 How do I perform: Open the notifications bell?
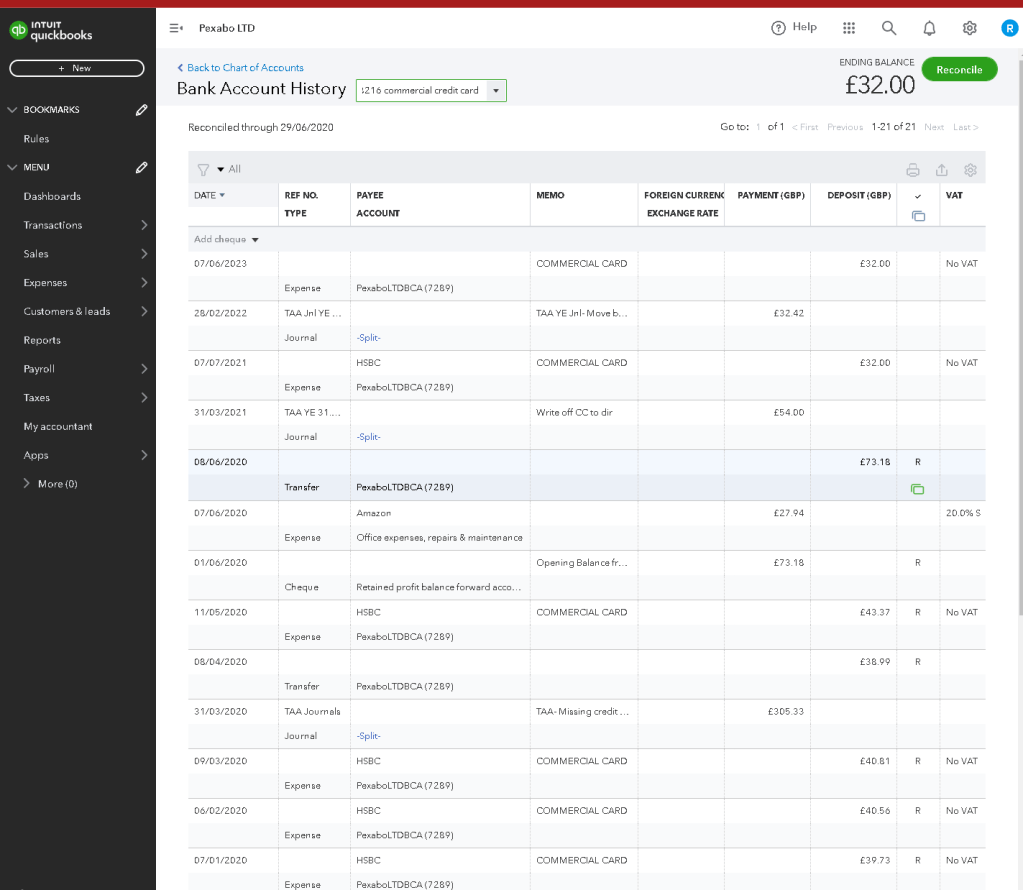pyautogui.click(x=929, y=28)
